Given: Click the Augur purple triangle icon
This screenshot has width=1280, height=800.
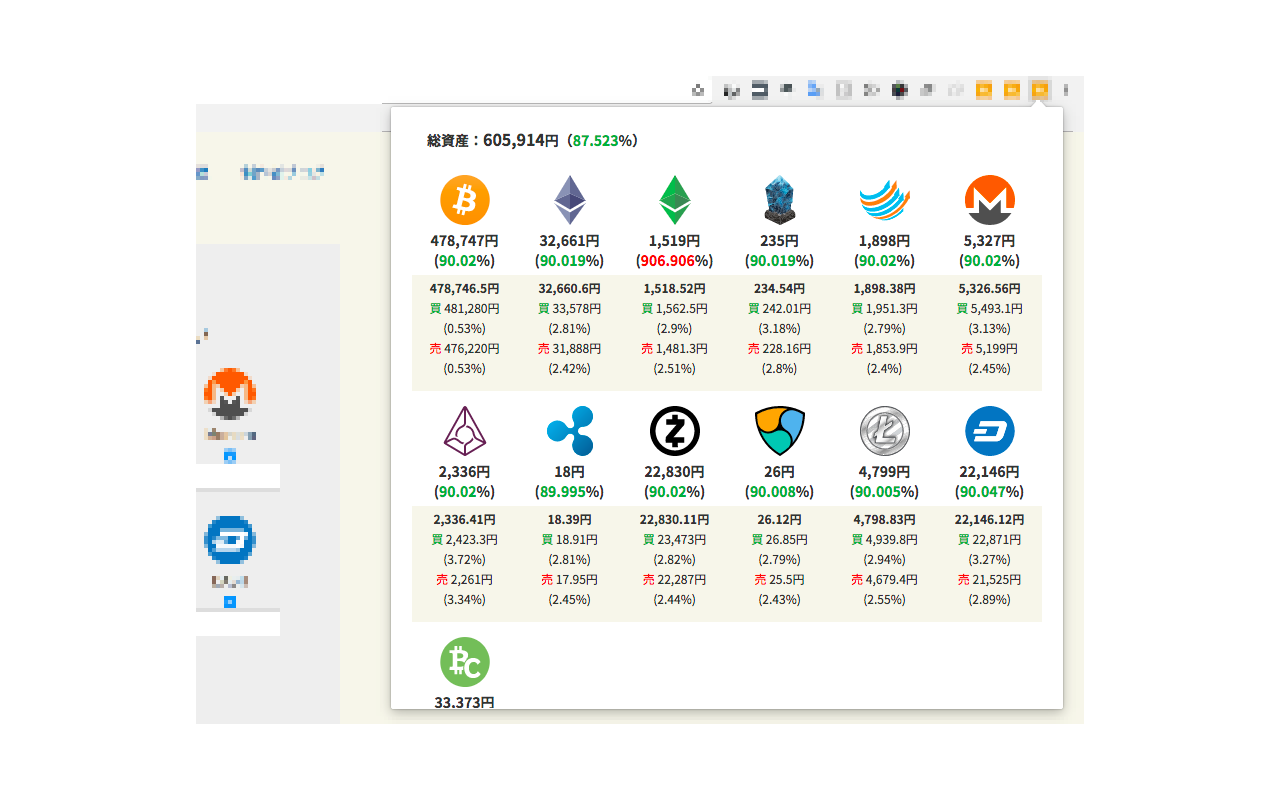Looking at the screenshot, I should pos(465,431).
